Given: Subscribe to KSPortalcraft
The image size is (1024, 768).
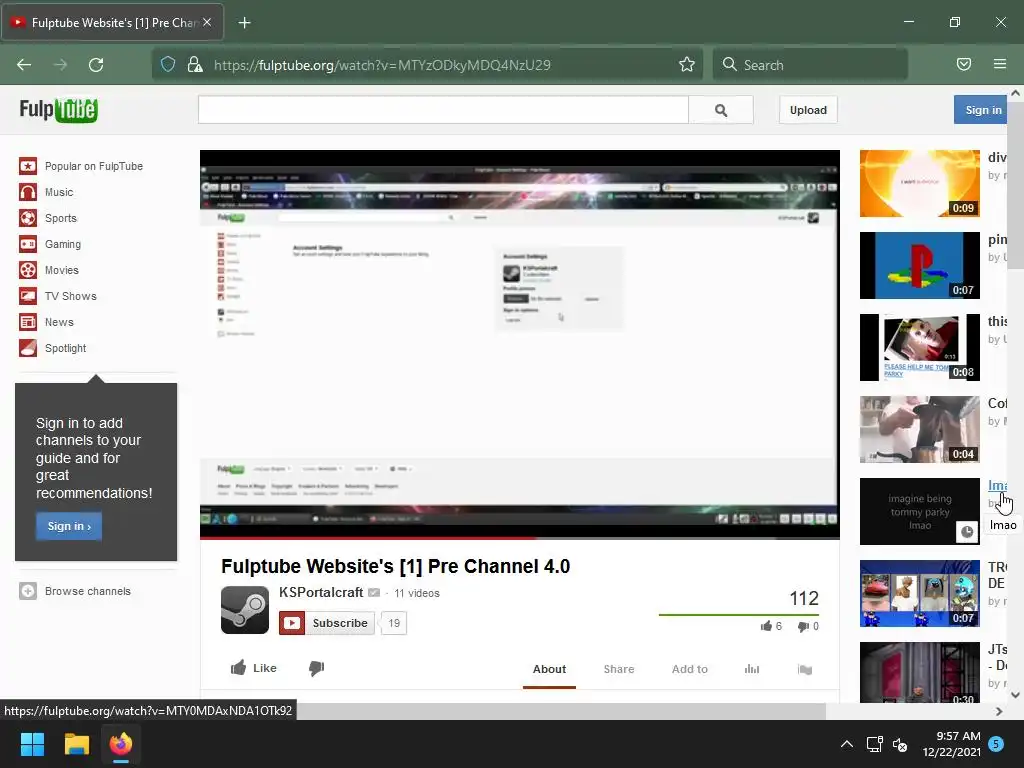Looking at the screenshot, I should [x=327, y=623].
